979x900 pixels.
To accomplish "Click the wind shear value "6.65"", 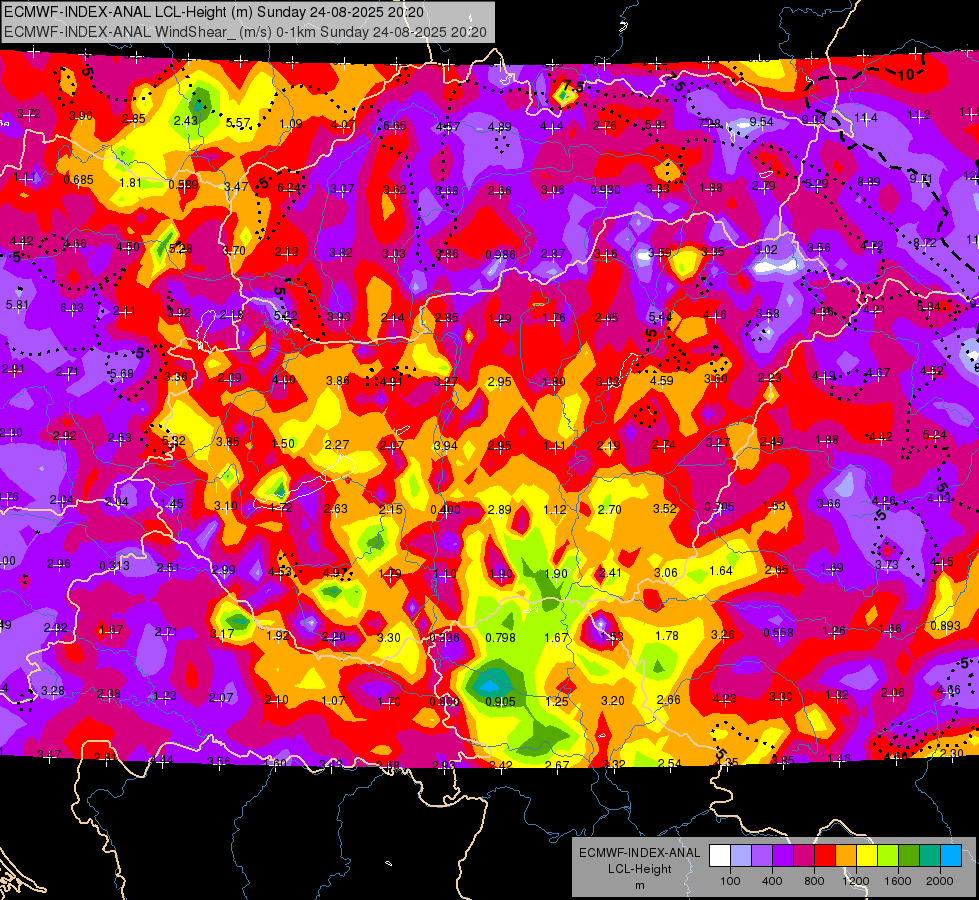I will coord(395,126).
